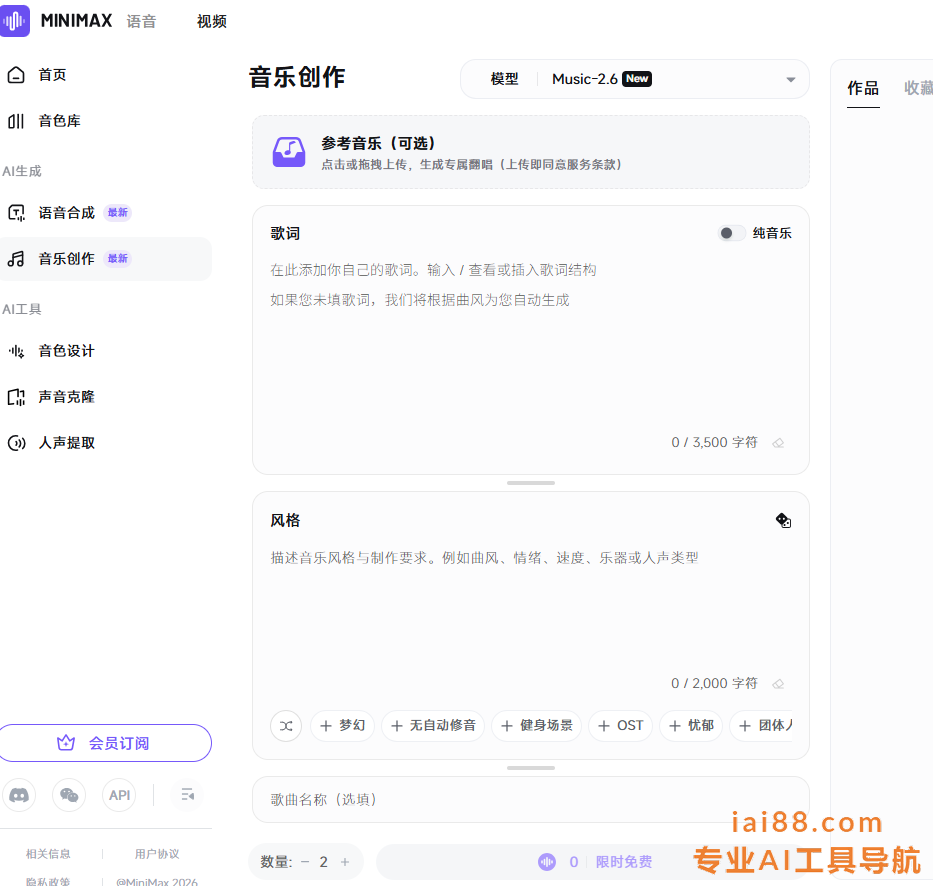Increase the song quantity with plus
This screenshot has width=933, height=886.
click(345, 862)
